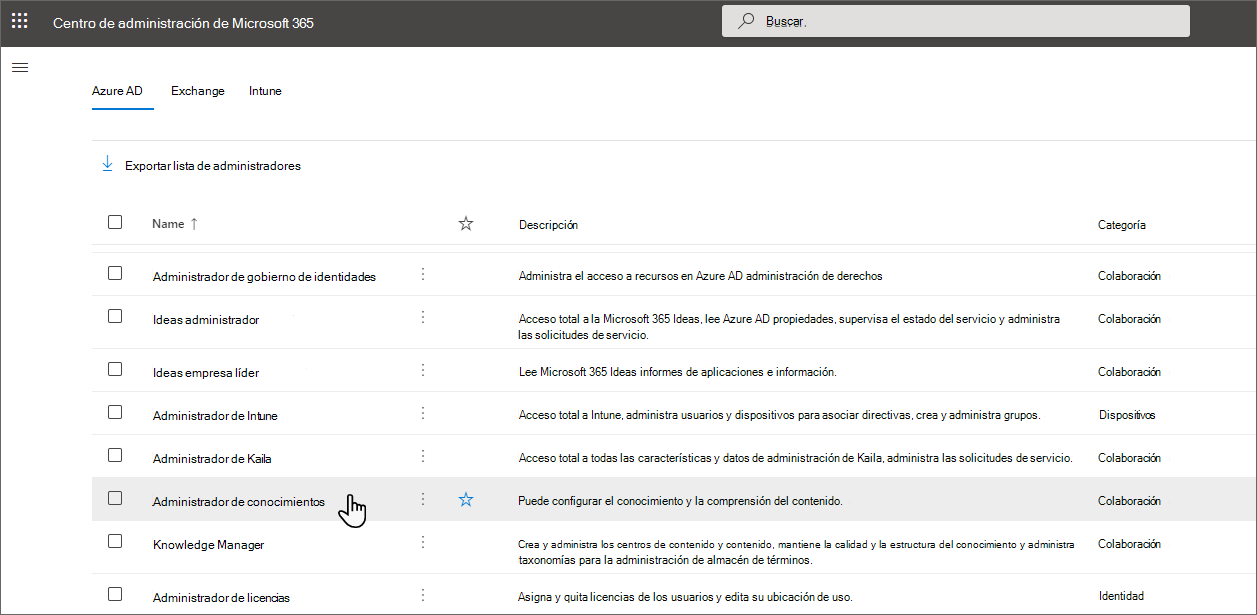Click the download icon beside Exportar lista
1257x615 pixels.
(107, 164)
